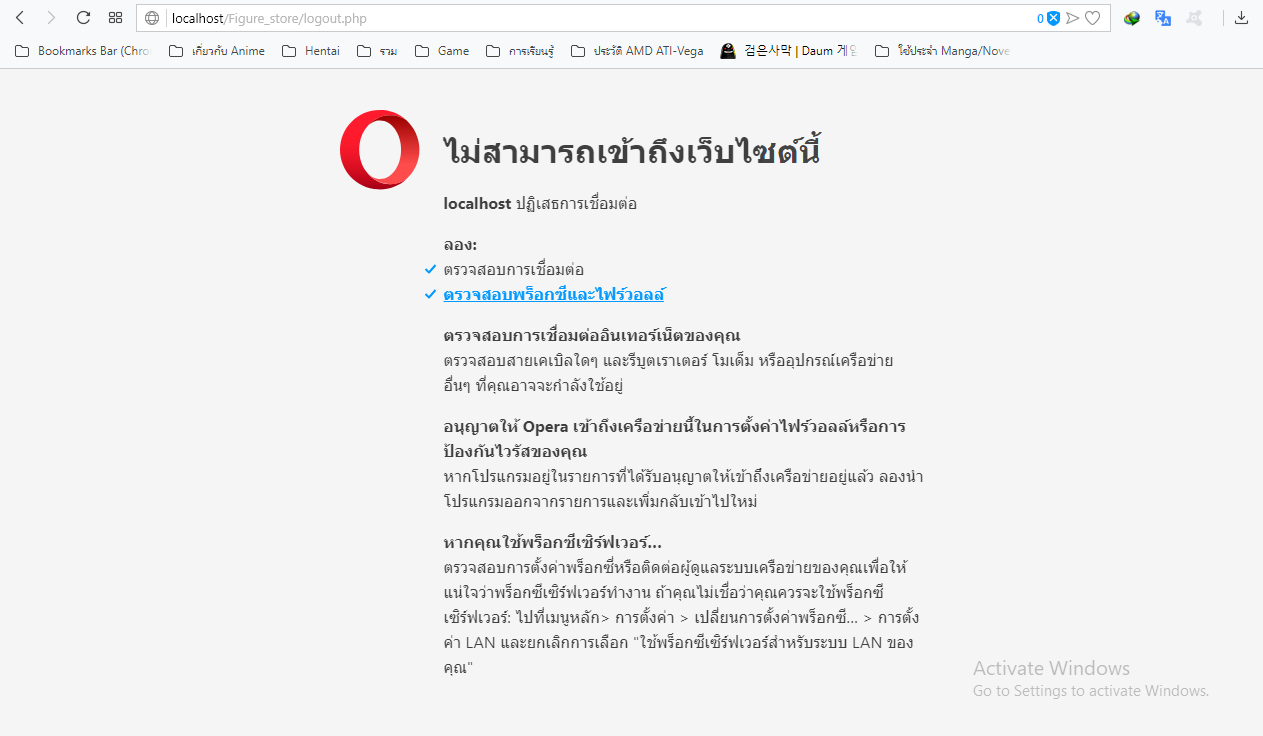
Task: Click the ตรวจสอบพร็อกซีและไฟร์วอลล์ link
Action: tap(554, 295)
